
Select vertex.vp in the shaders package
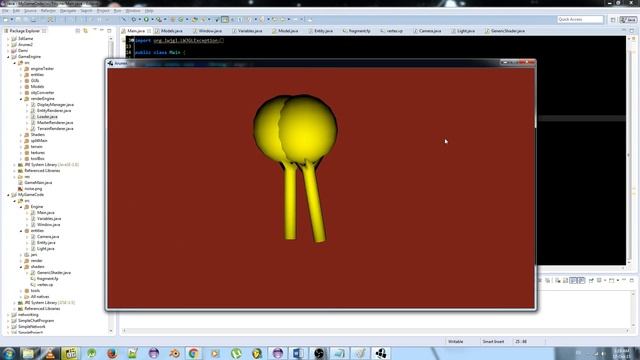pos(44,284)
